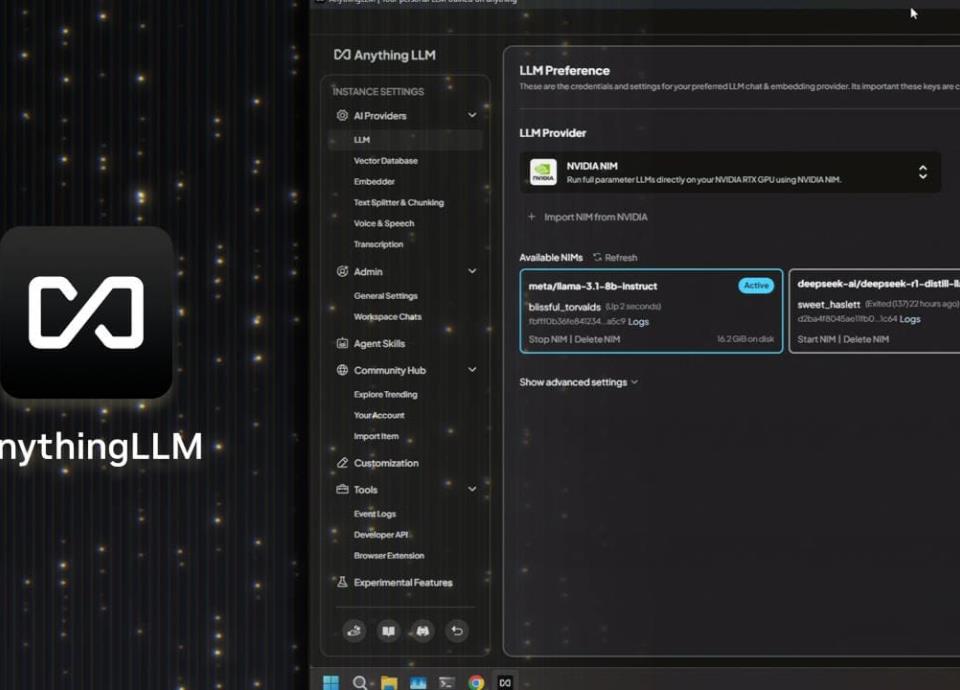Open Import Item page
Viewport: 960px width, 690px height.
coord(376,436)
